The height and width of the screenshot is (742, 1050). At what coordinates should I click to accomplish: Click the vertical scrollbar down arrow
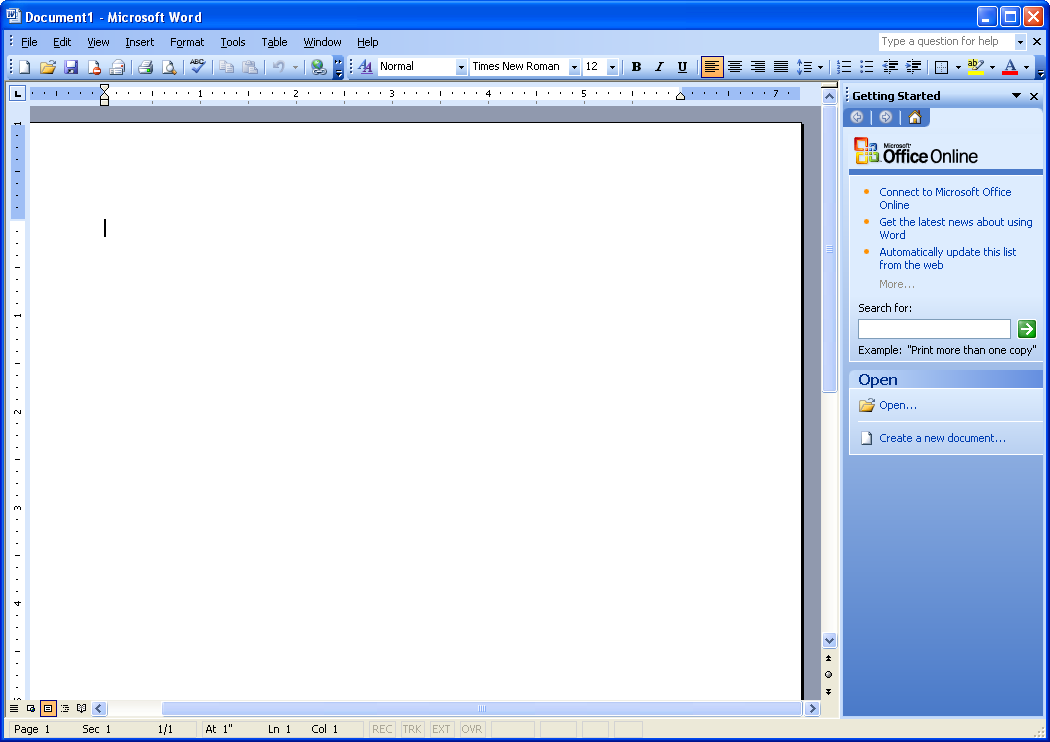829,640
